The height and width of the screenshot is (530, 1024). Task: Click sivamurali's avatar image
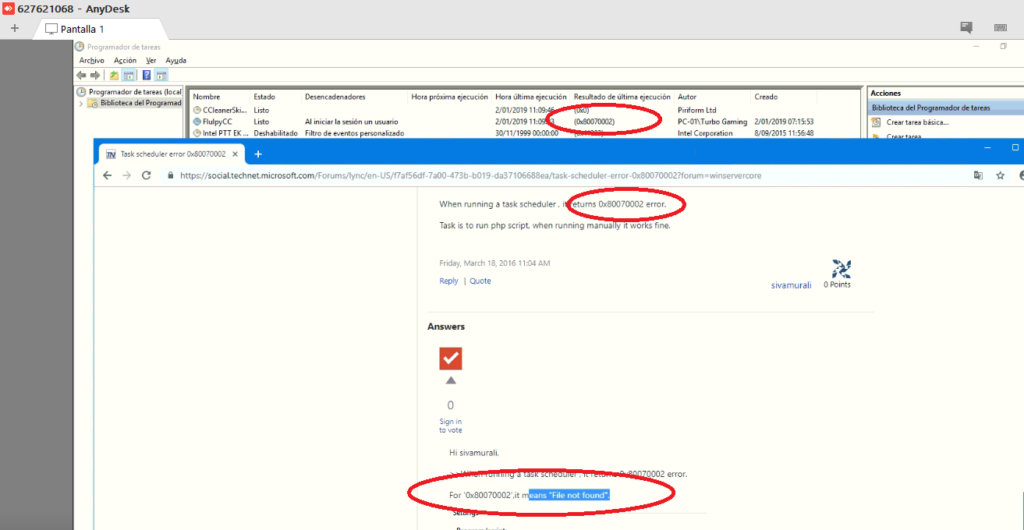coord(841,269)
